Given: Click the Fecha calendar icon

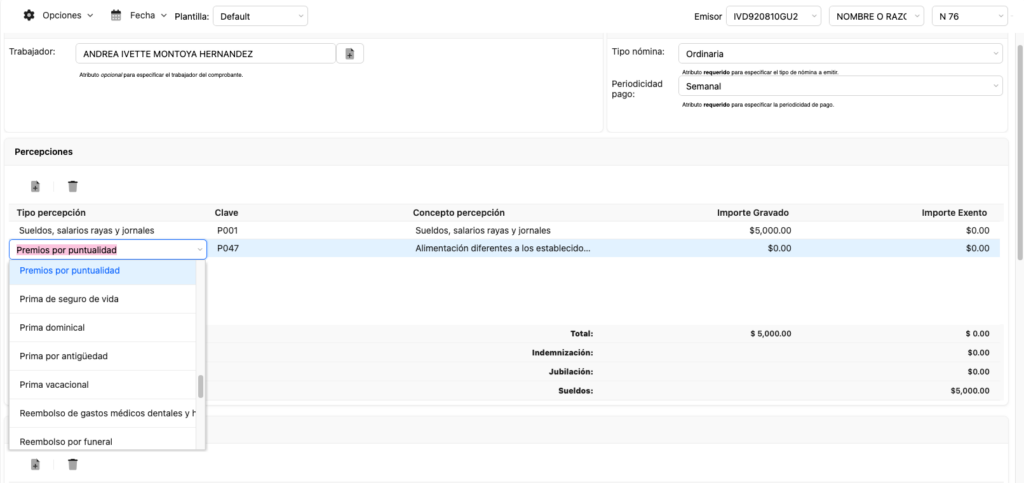Looking at the screenshot, I should click(x=116, y=15).
